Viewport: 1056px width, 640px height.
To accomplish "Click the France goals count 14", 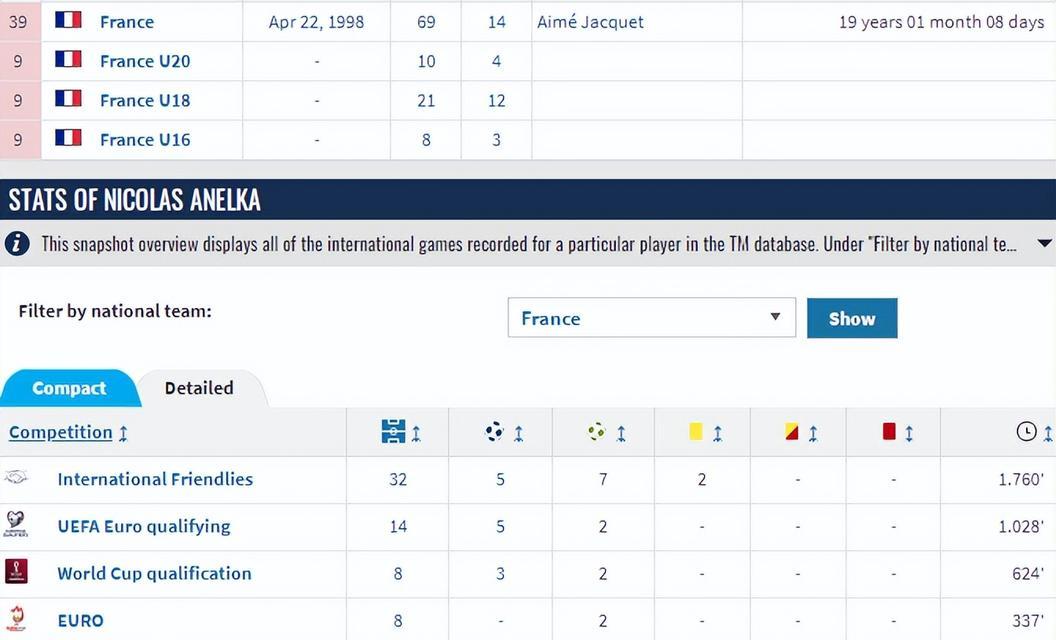I will 496,22.
